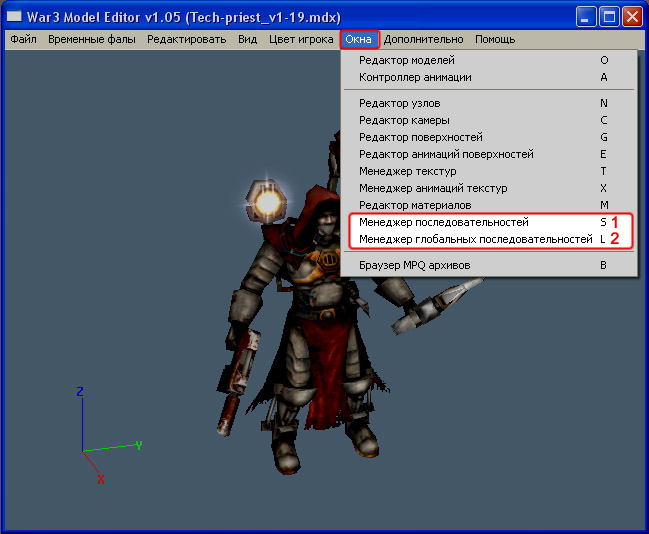The width and height of the screenshot is (649, 534).
Task: Maximize the War3 Model Editor window
Action: [x=609, y=17]
